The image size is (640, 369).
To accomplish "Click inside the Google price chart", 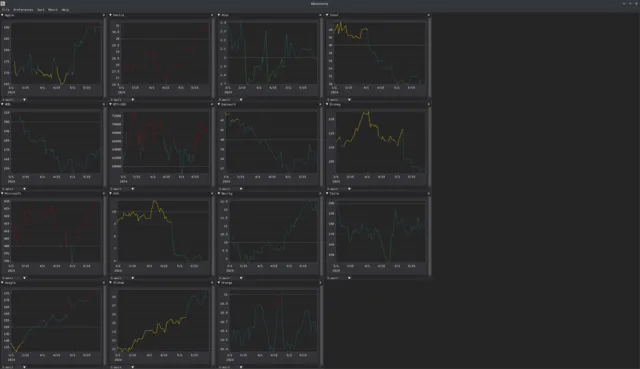I will (x=56, y=320).
